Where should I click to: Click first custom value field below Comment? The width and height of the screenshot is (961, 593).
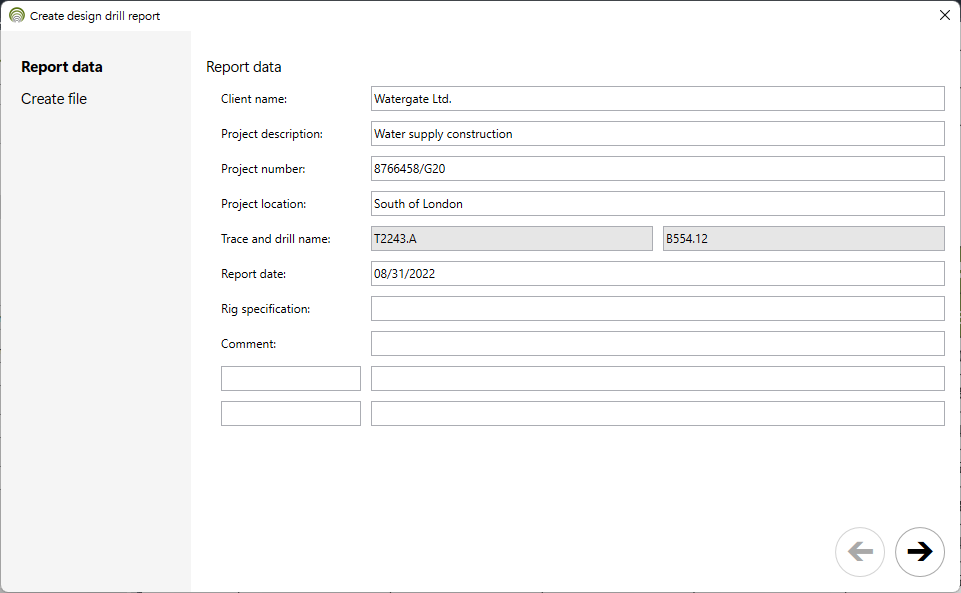658,378
